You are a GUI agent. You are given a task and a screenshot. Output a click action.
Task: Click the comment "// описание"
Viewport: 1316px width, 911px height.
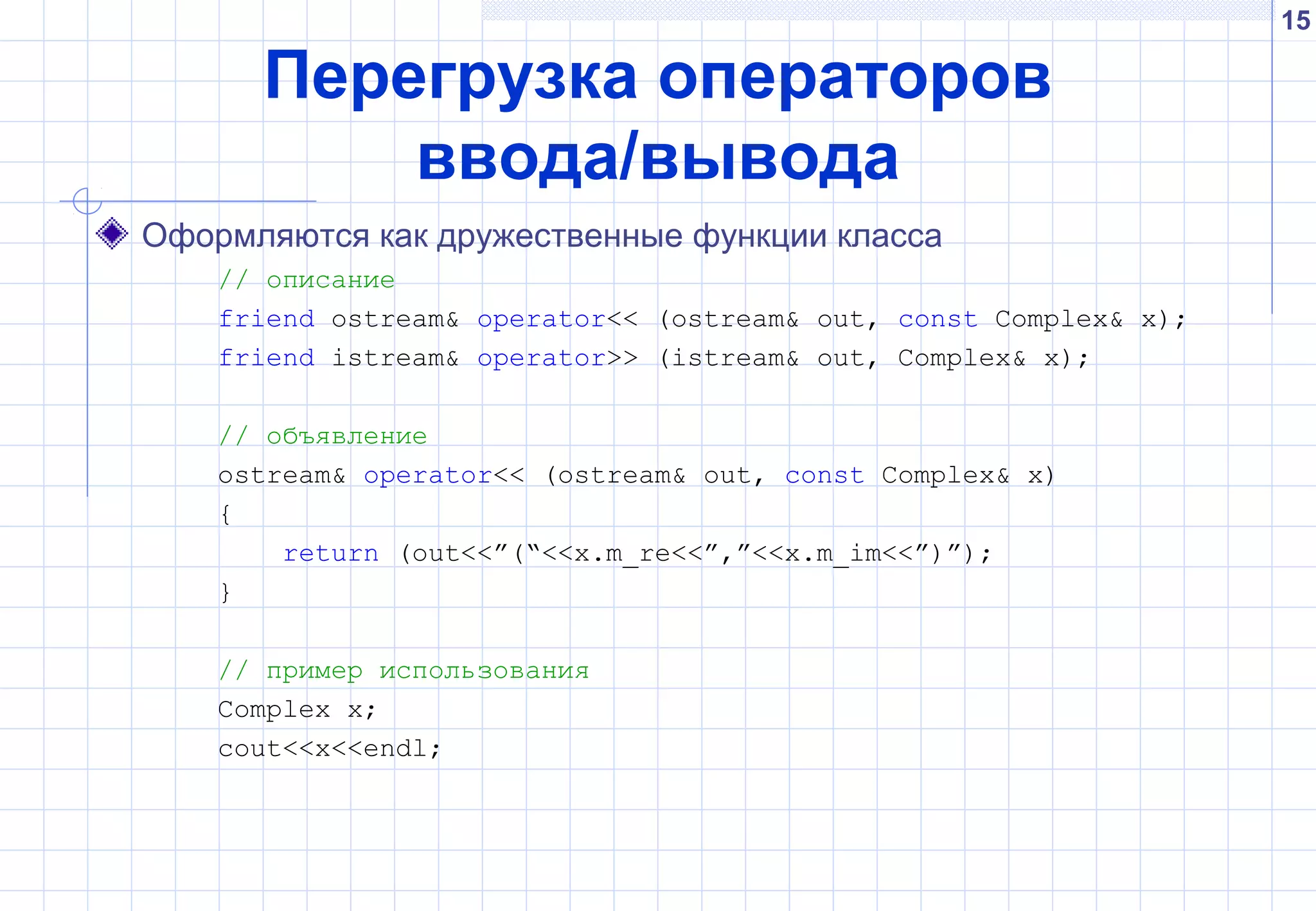tap(307, 280)
